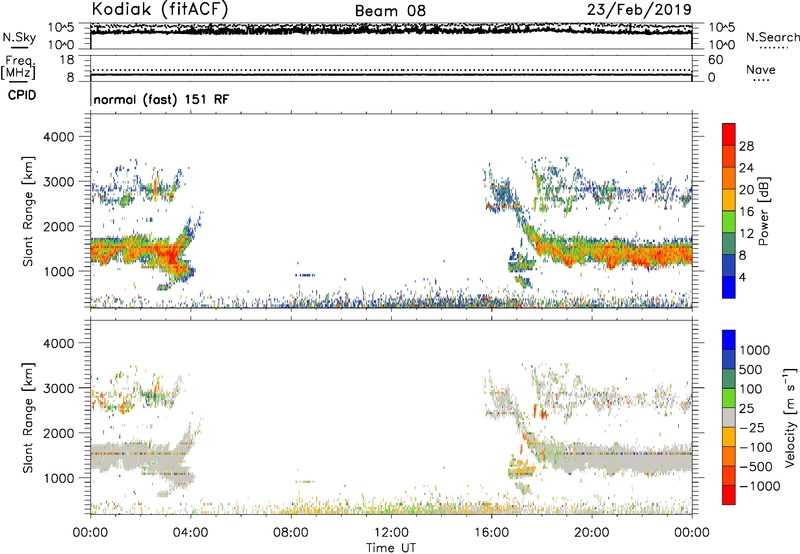This screenshot has height=554, width=800.
Task: Click the date '23/Feb/2019'
Action: point(639,9)
